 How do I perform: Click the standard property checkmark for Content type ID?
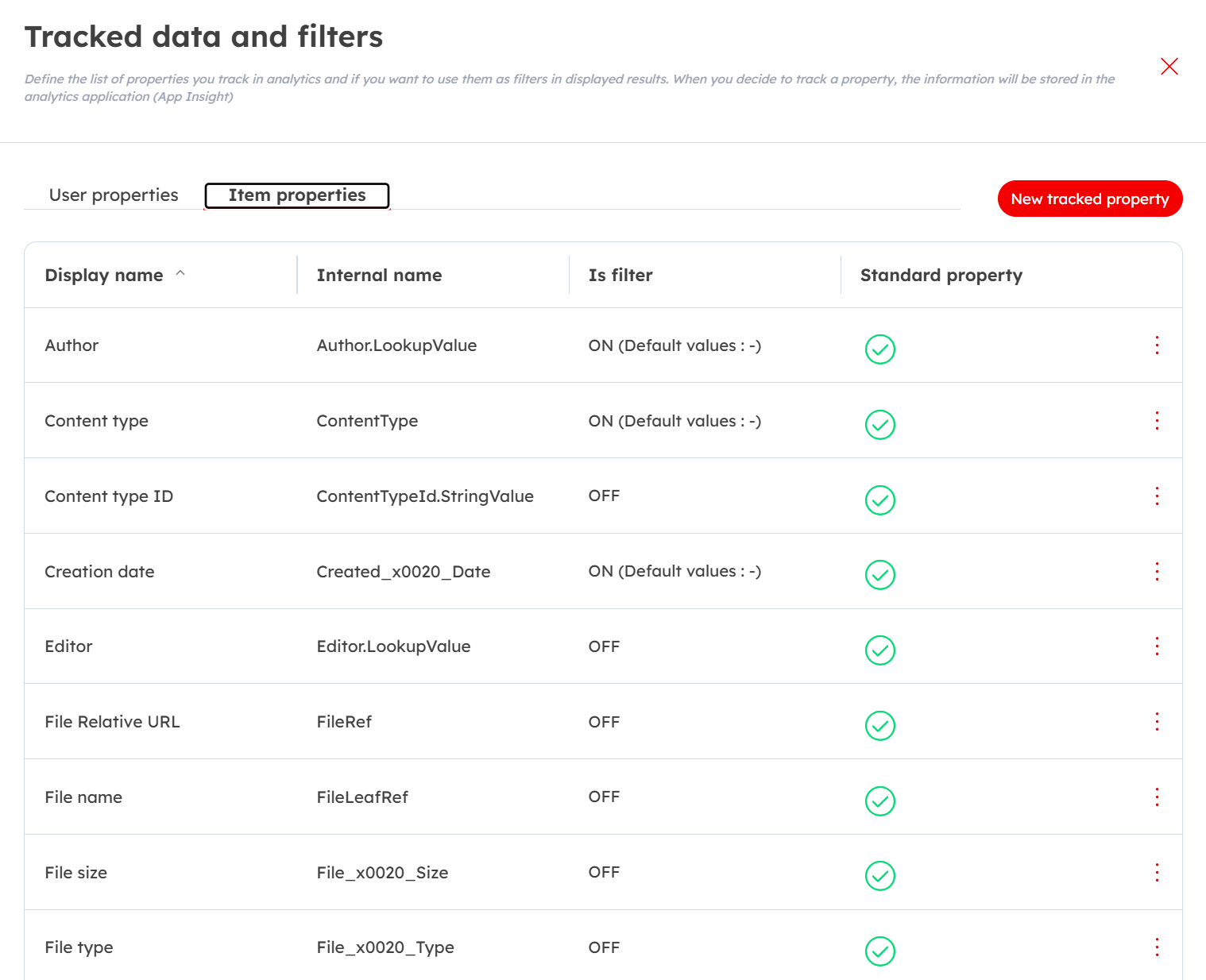pos(880,500)
